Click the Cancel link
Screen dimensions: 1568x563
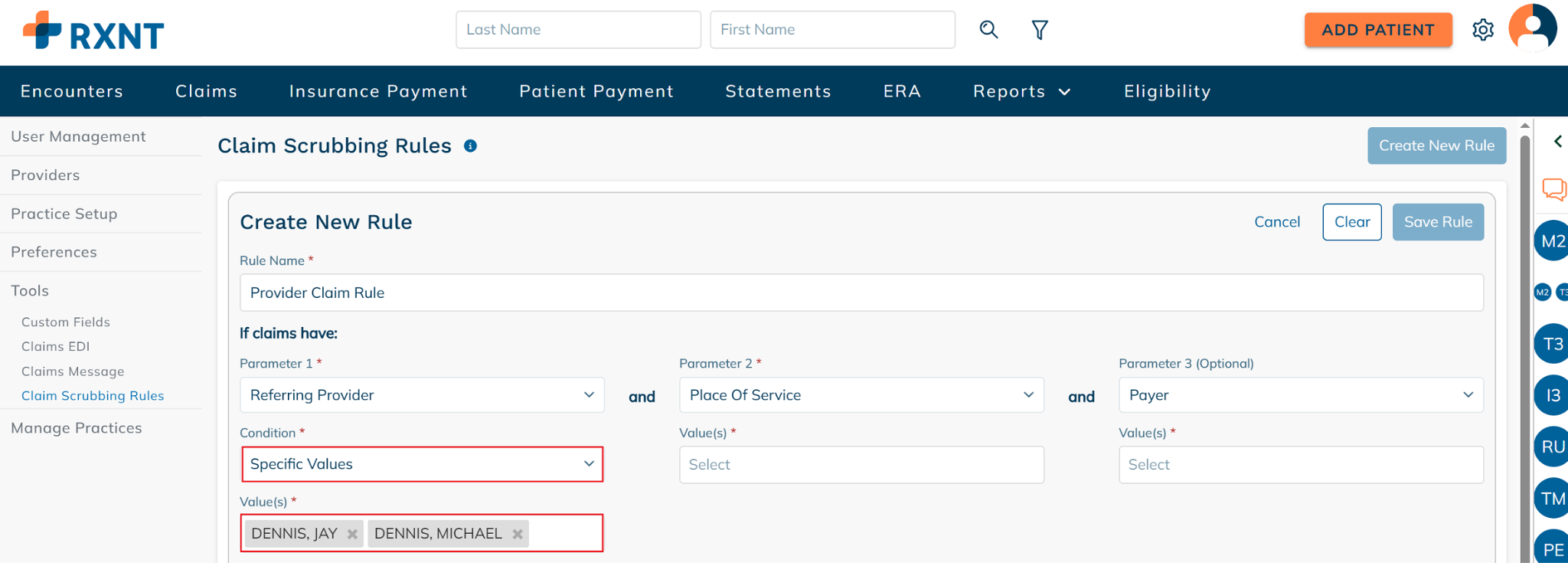coord(1277,222)
